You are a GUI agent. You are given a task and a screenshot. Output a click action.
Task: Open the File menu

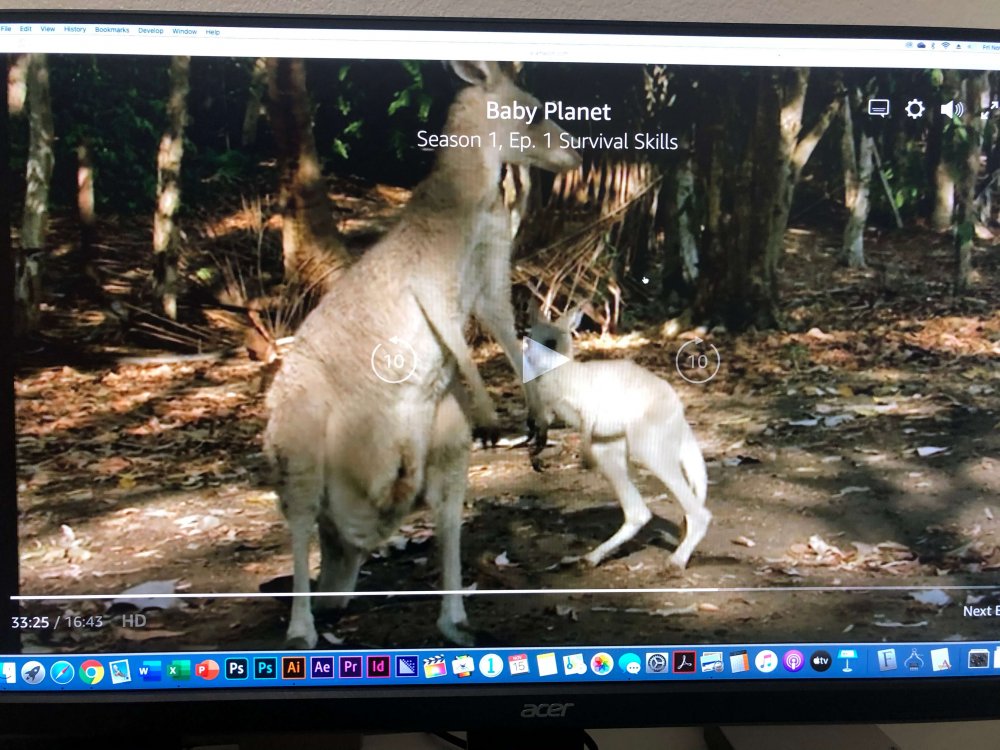(6, 29)
